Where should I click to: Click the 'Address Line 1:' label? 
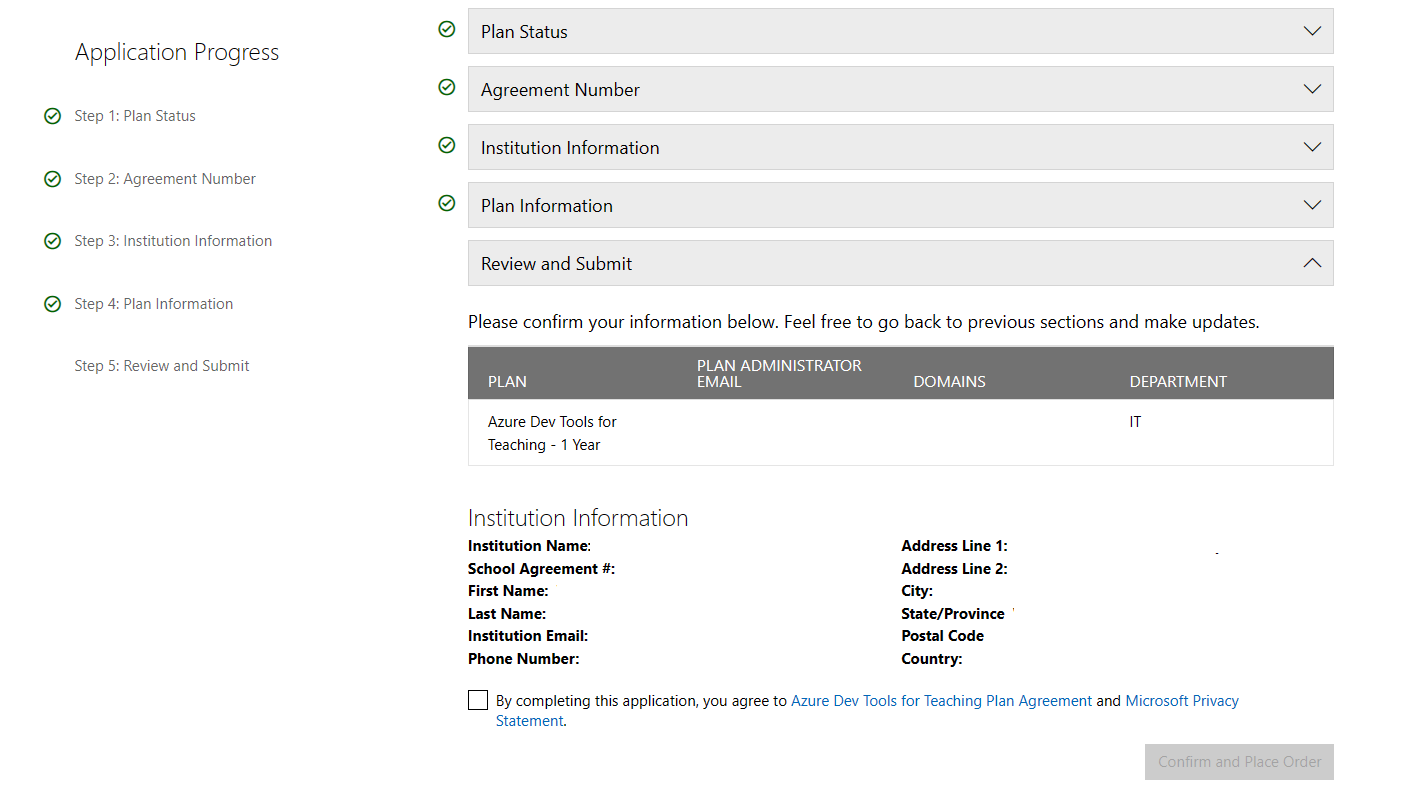click(x=954, y=546)
